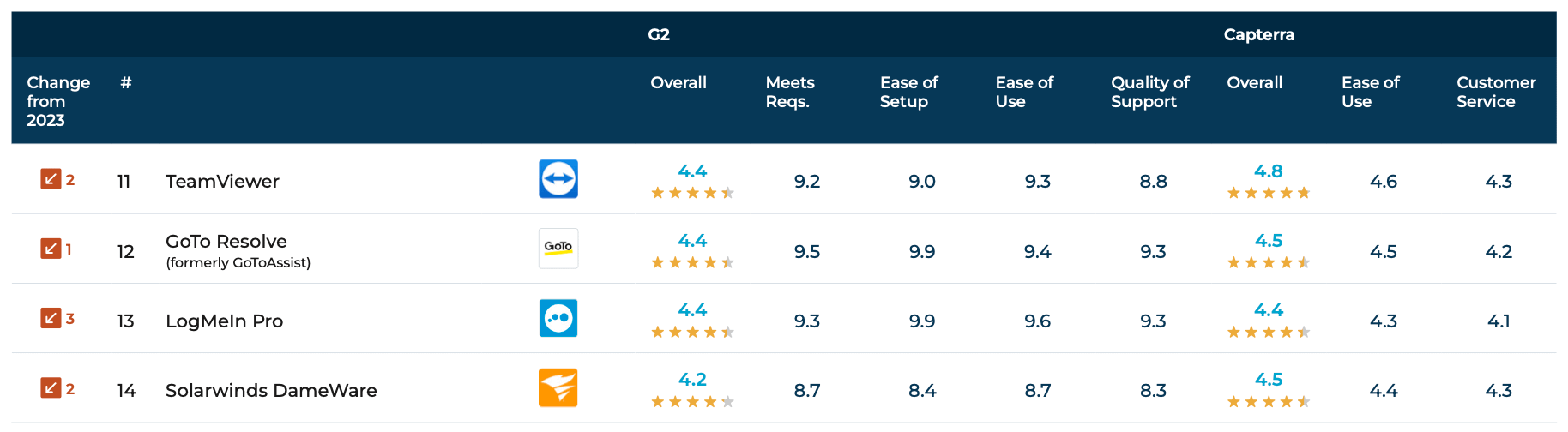Click the Ease of Setup column header

pos(908,92)
